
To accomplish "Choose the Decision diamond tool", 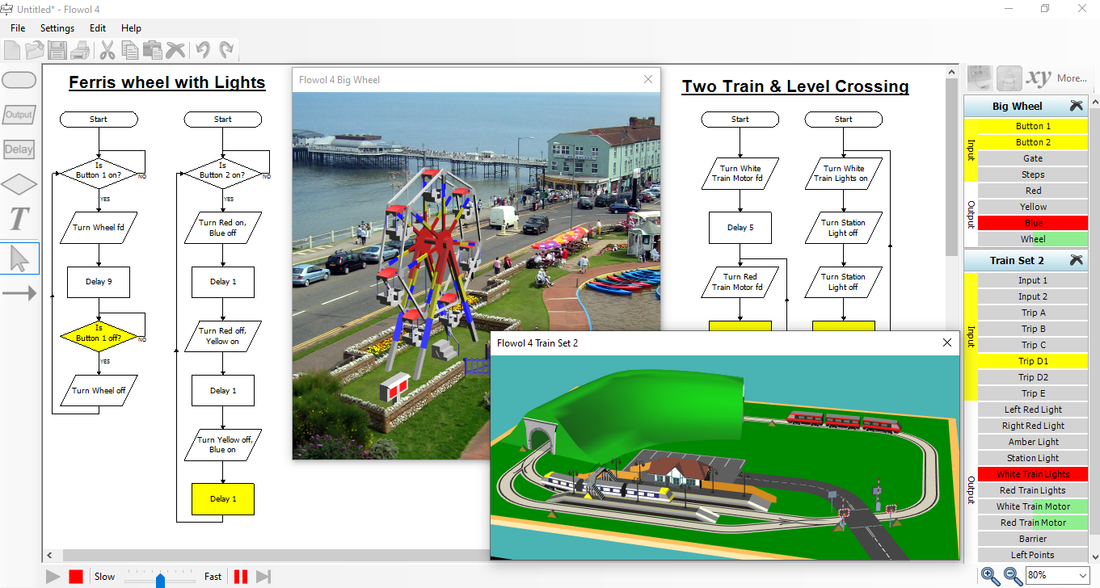I will pyautogui.click(x=19, y=185).
